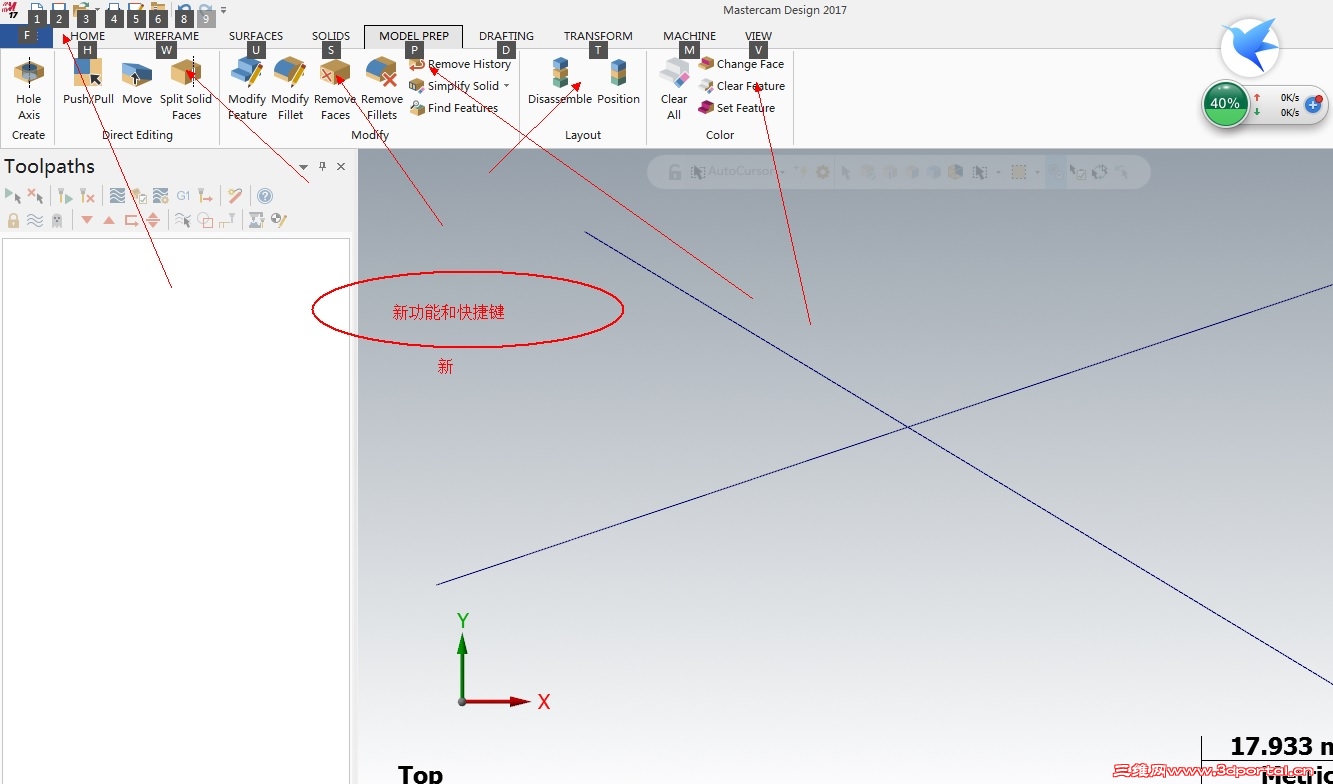Select the Push/Pull tool
The height and width of the screenshot is (784, 1333).
click(x=88, y=82)
